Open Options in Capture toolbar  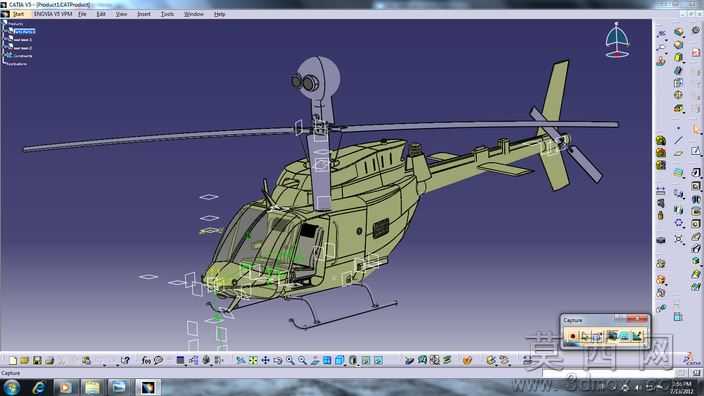click(597, 336)
